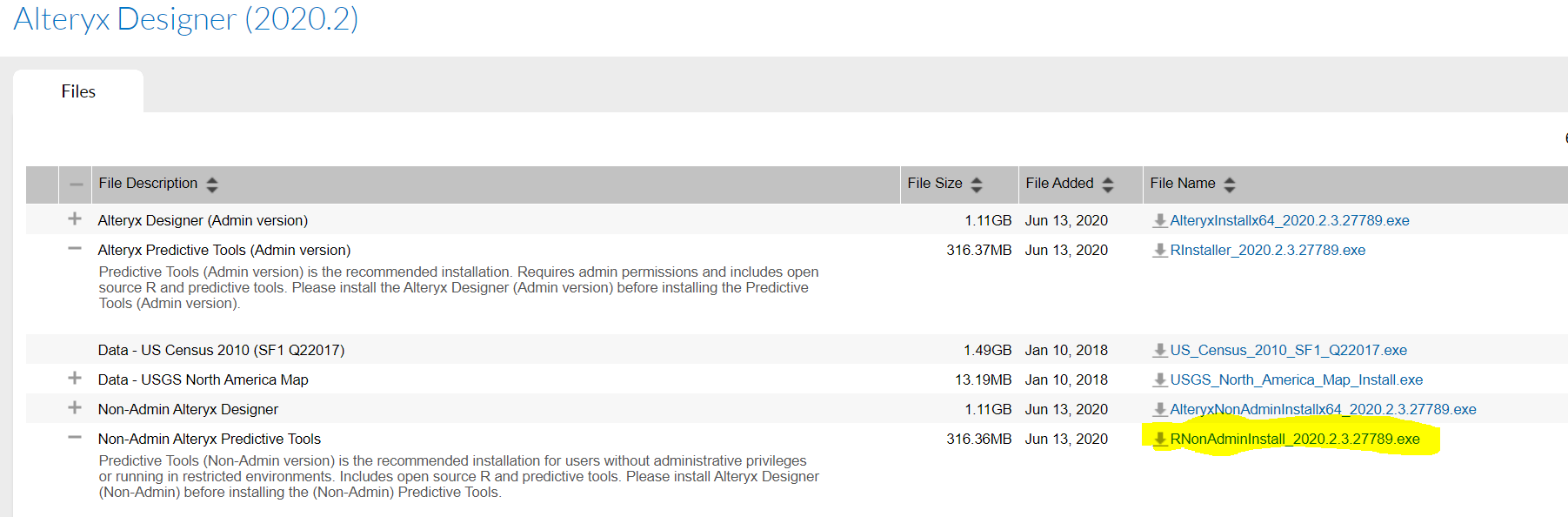
Task: Expand Non-Admin Alteryx Designer row
Action: tap(75, 408)
